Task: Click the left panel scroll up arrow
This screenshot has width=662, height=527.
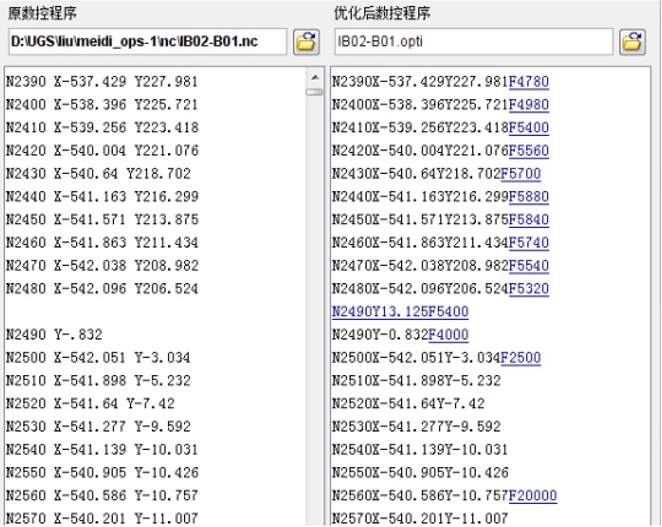Action: coord(315,77)
